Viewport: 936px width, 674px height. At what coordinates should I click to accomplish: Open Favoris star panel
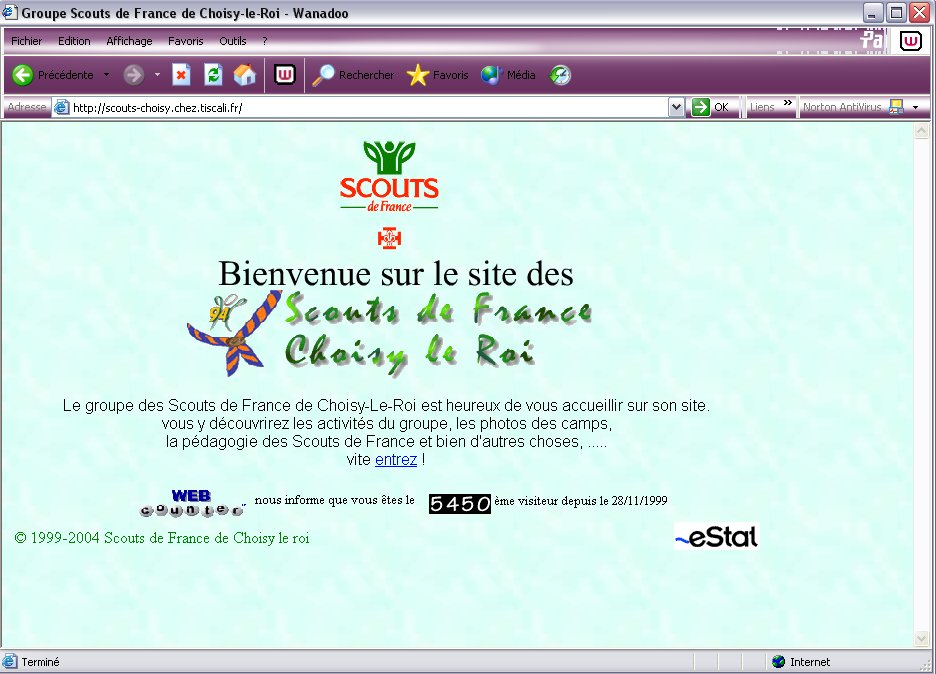[418, 75]
